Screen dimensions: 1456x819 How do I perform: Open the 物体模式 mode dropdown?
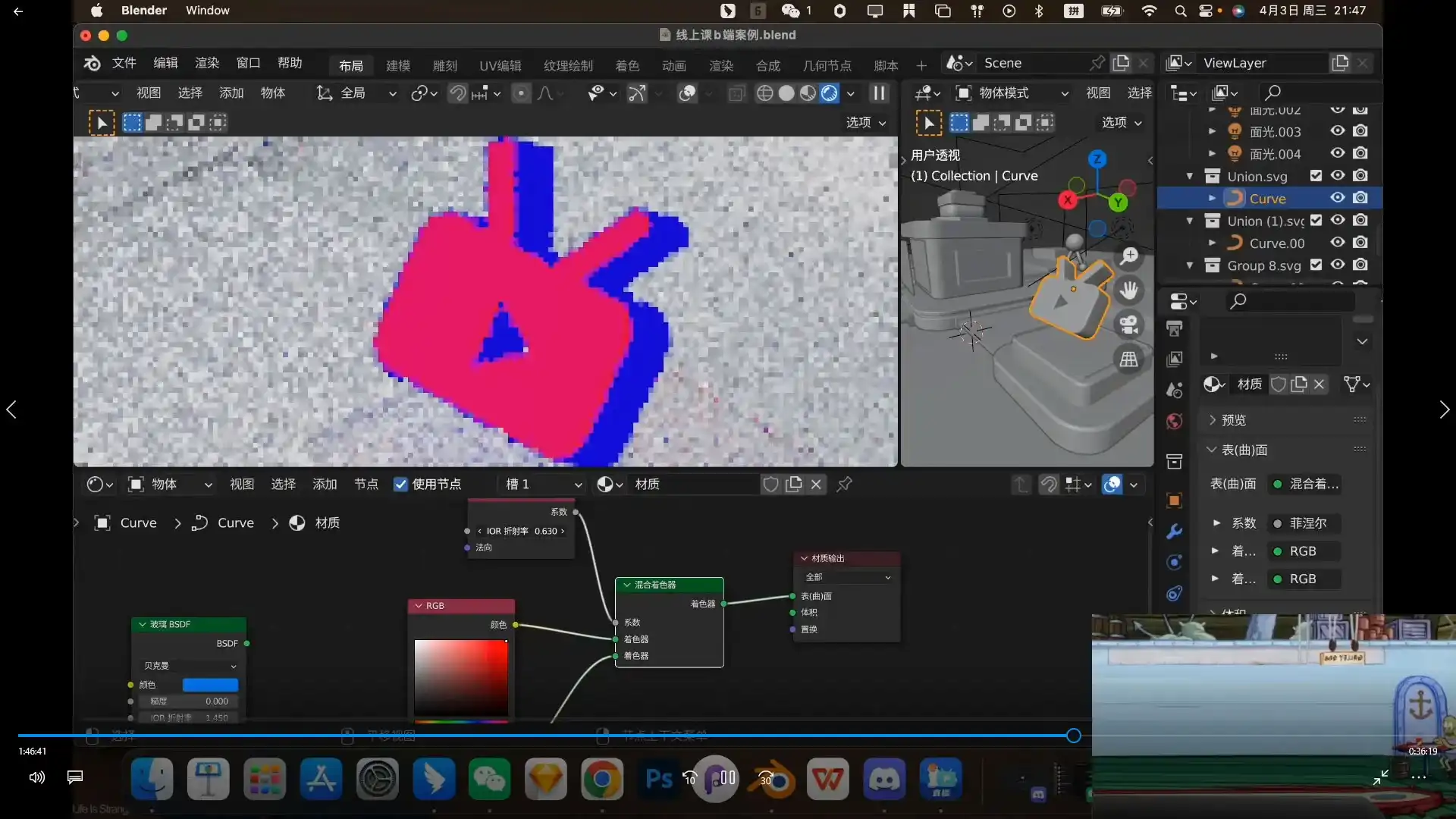coord(1012,93)
